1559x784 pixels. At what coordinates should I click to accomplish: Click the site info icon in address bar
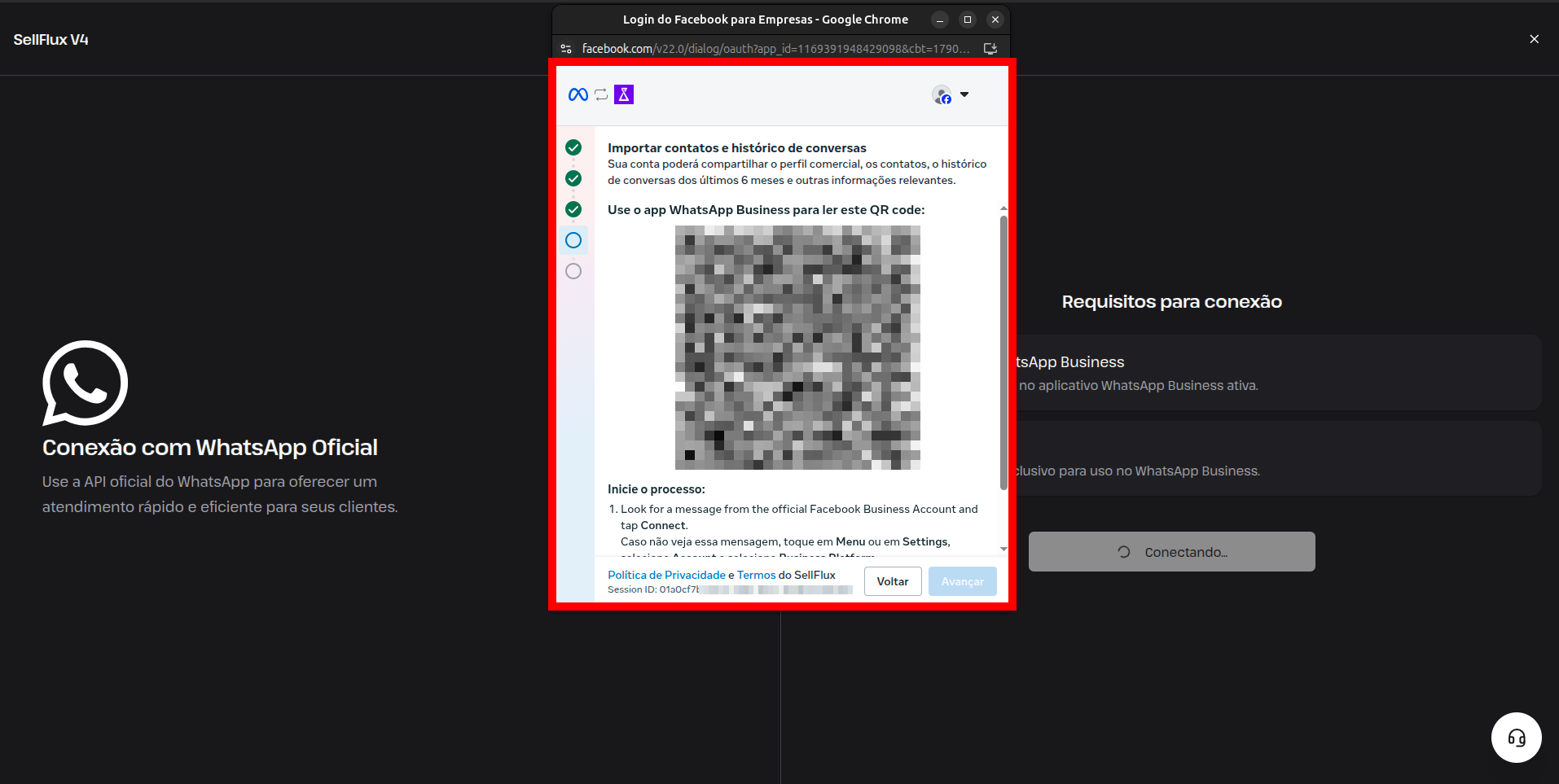click(x=566, y=49)
